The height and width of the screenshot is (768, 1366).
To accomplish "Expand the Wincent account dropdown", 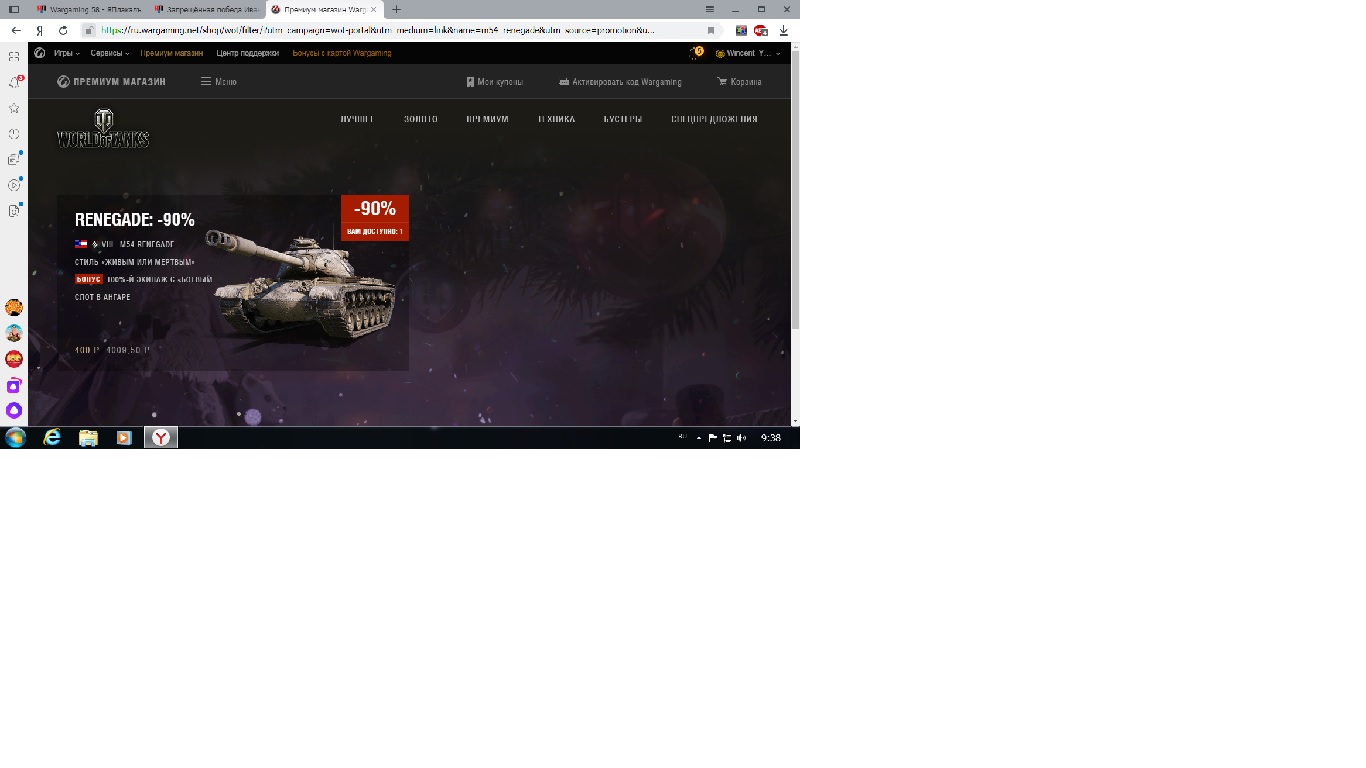I will click(x=749, y=53).
